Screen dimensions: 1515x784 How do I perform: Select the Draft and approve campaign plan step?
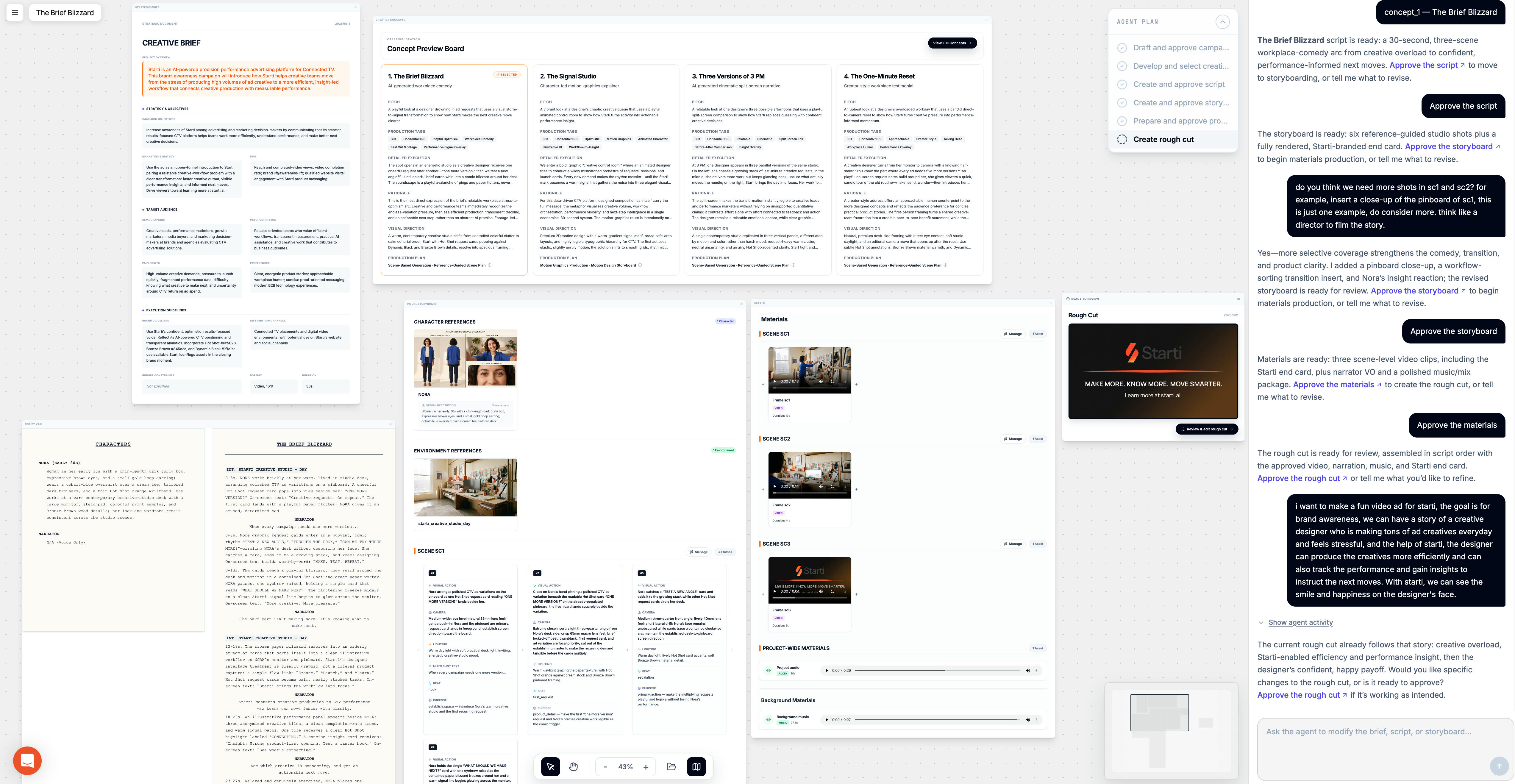pyautogui.click(x=1173, y=48)
